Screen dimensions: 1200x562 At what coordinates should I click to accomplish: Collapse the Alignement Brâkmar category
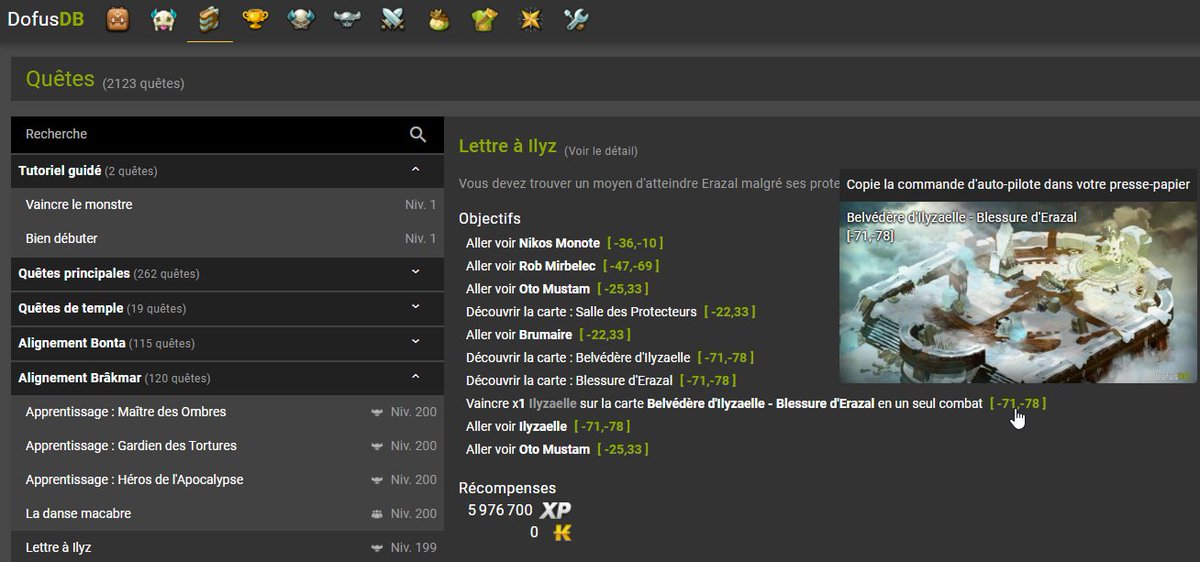(x=227, y=378)
